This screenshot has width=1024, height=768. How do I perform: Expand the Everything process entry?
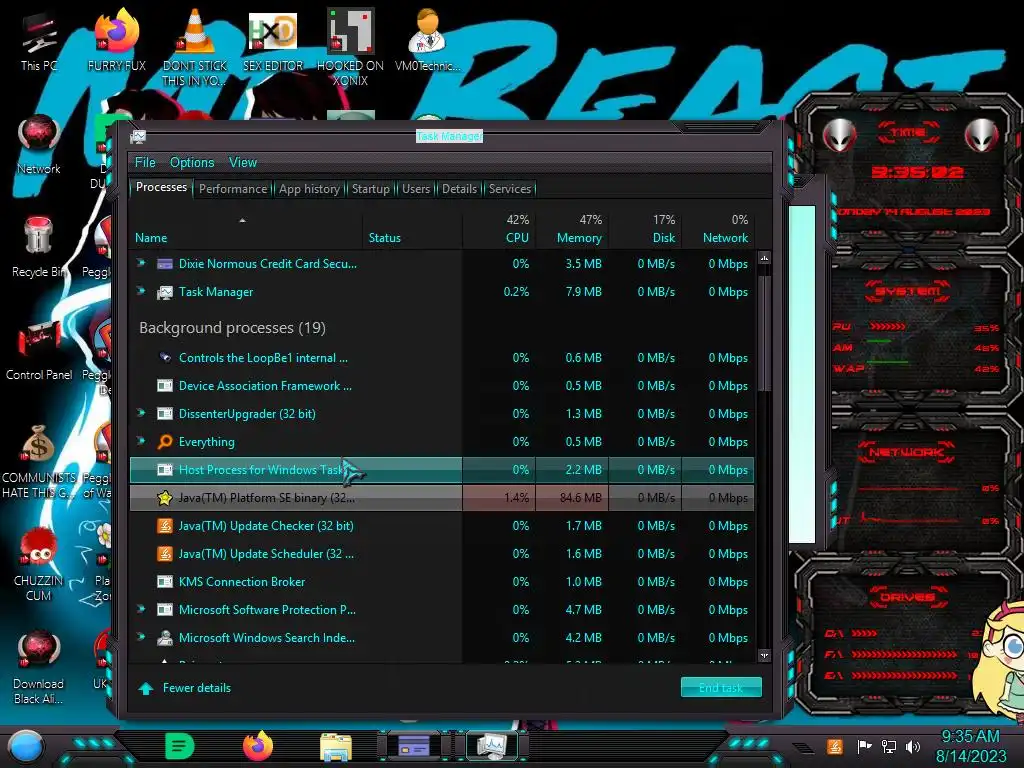tap(140, 441)
